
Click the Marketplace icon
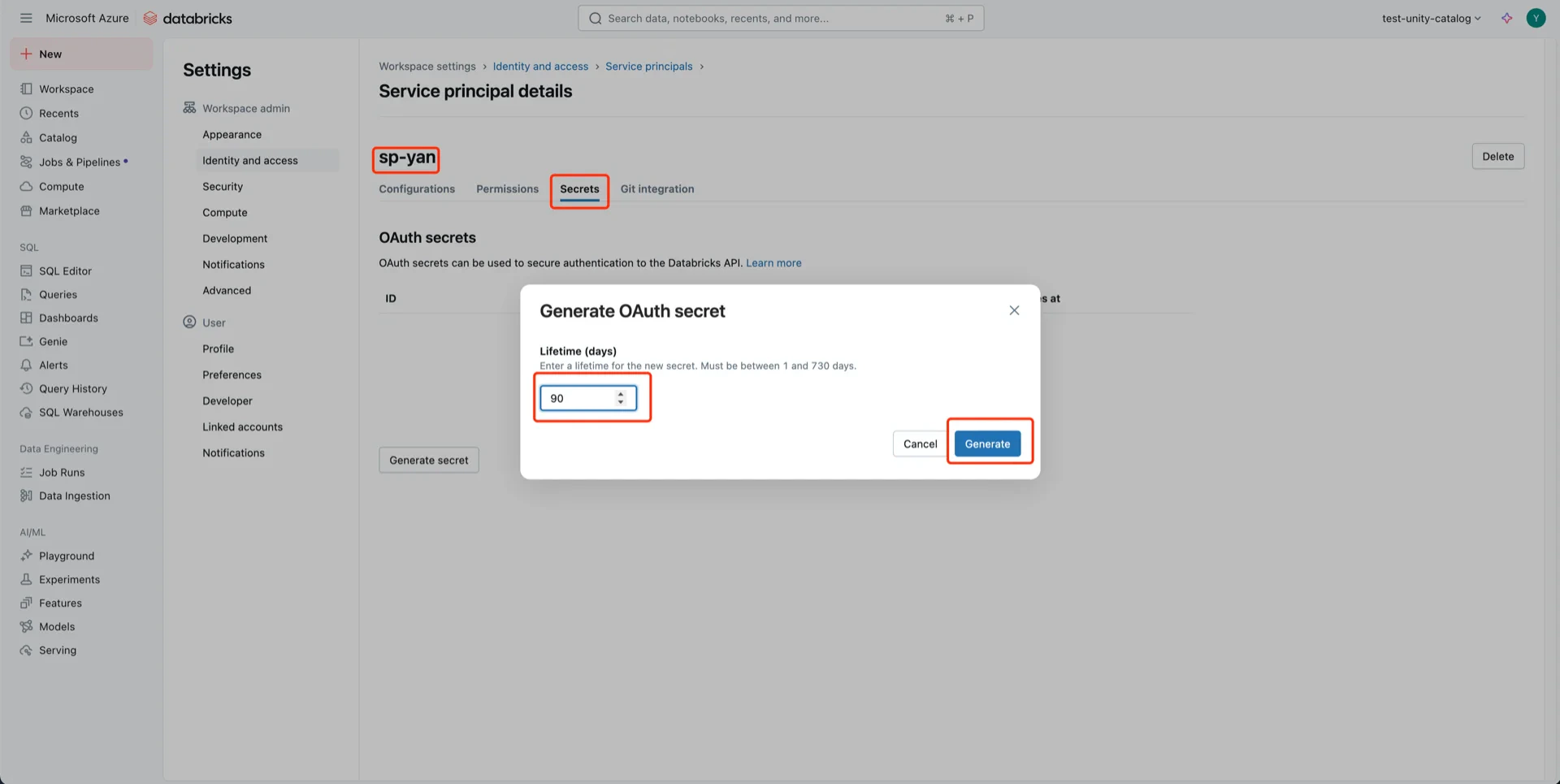[27, 210]
